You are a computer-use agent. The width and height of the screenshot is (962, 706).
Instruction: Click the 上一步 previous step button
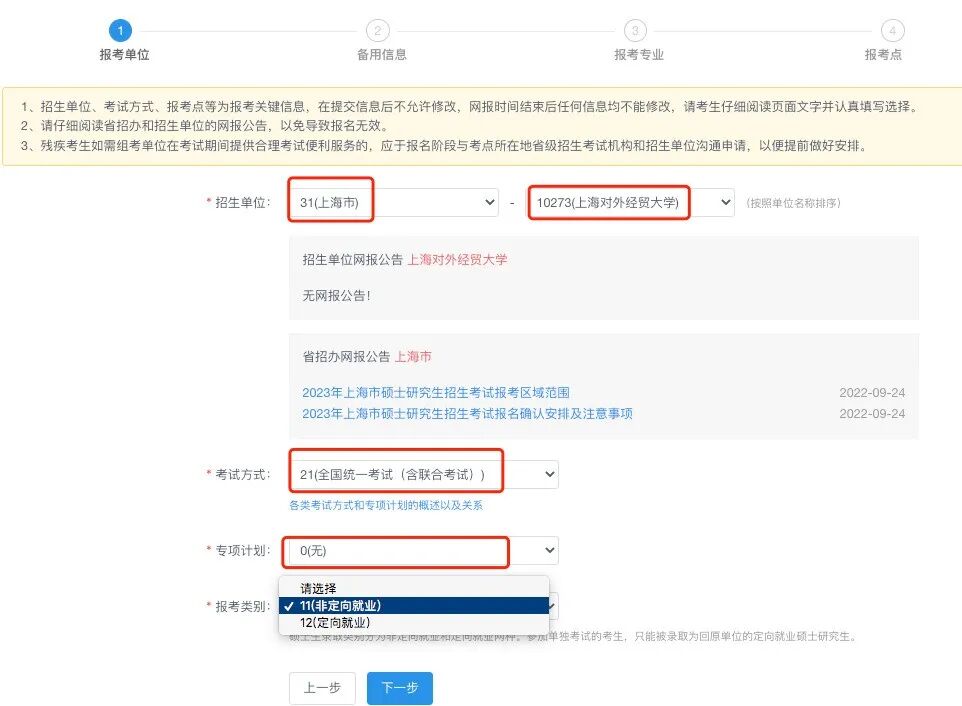(x=322, y=688)
